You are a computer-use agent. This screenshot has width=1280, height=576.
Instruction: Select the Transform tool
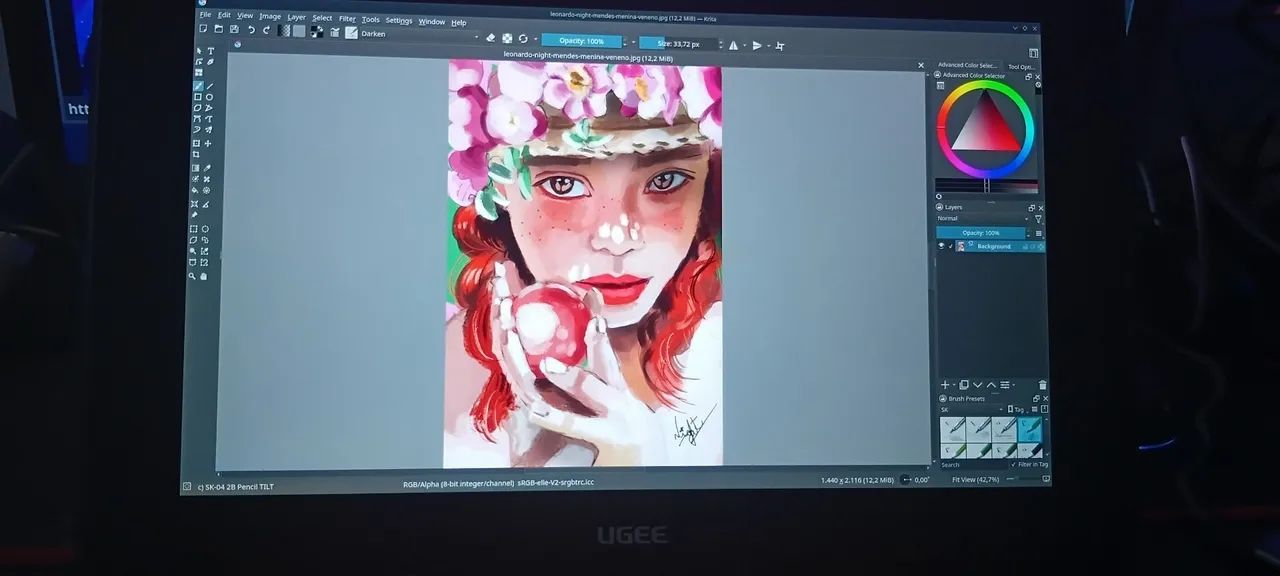(197, 142)
